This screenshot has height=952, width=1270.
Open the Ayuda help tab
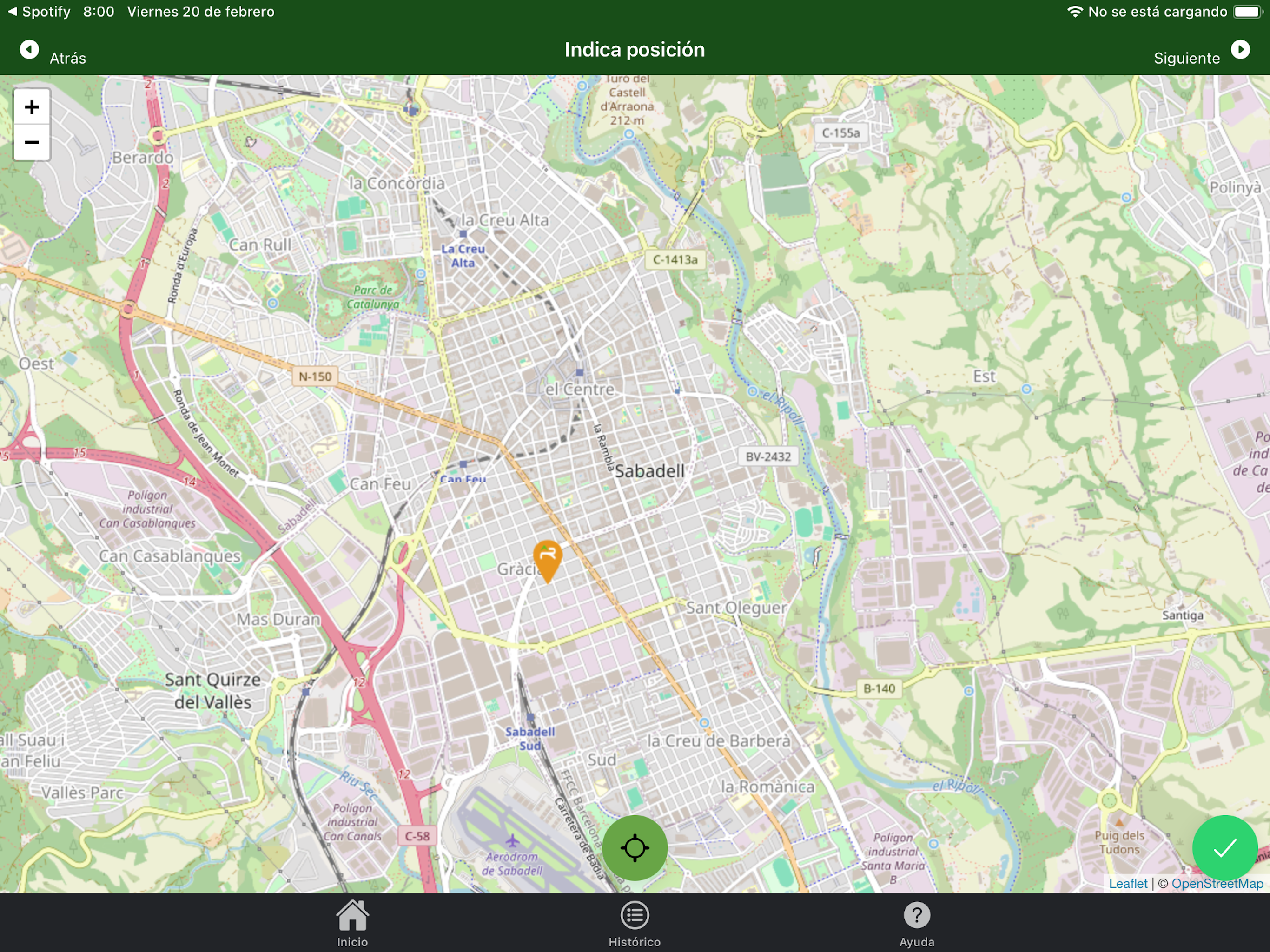[917, 923]
